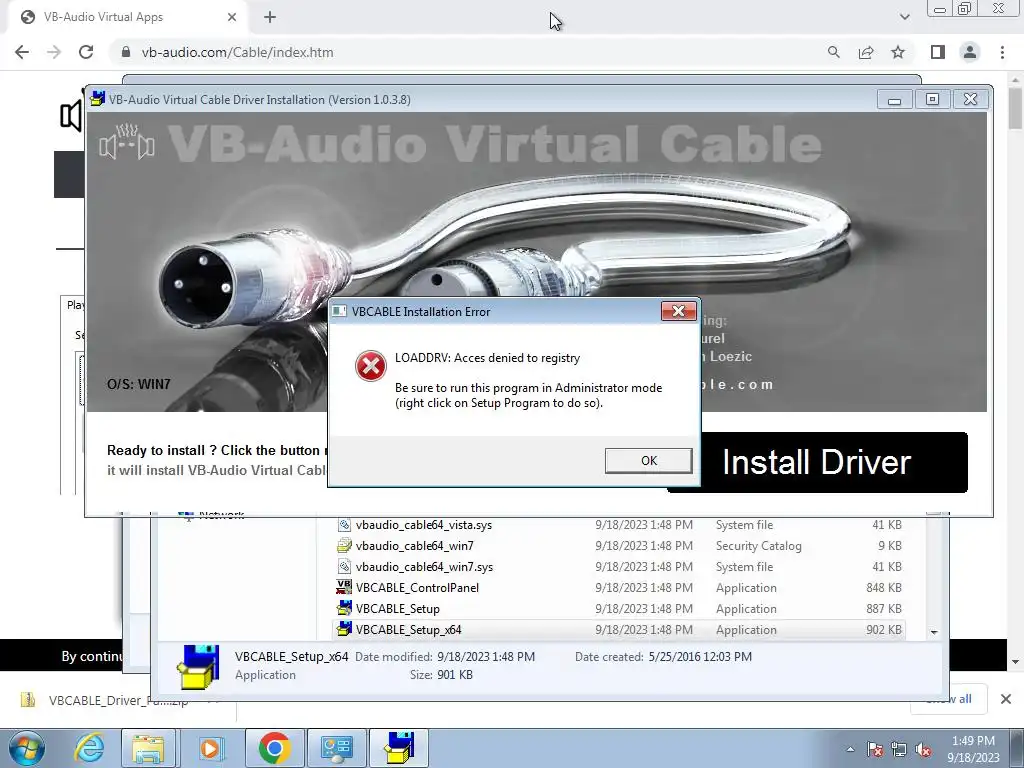1024x768 pixels.
Task: Click the VBCABLE_Setup file icon
Action: [x=344, y=608]
